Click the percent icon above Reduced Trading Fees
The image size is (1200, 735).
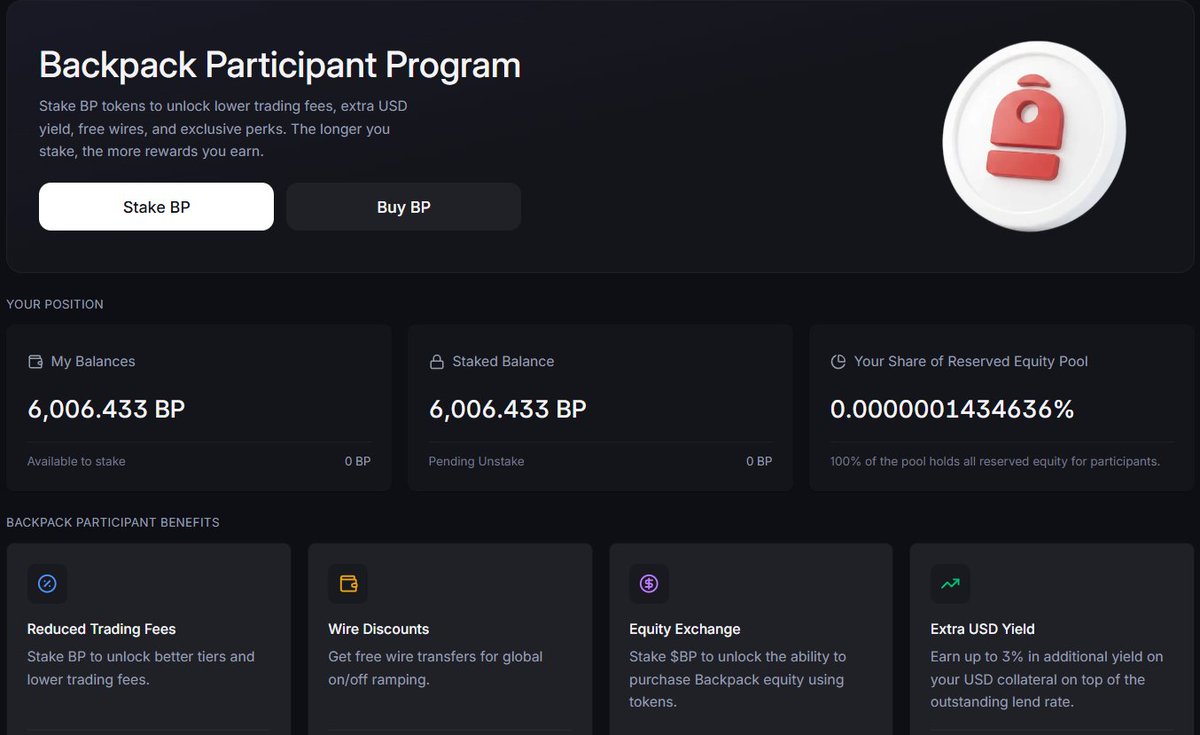47,584
